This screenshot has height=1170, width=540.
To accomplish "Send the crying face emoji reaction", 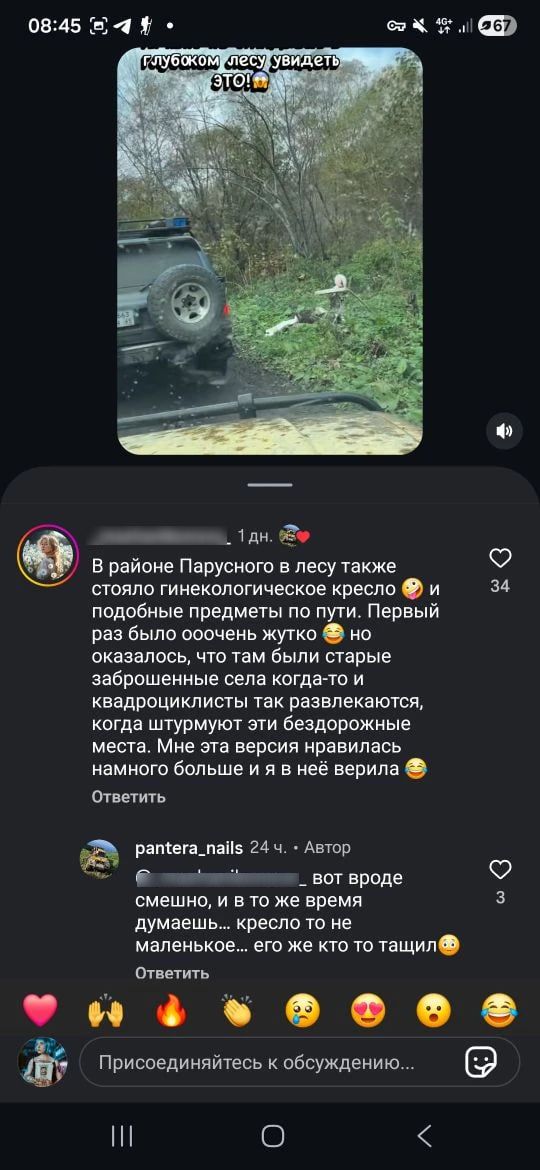I will 303,1010.
